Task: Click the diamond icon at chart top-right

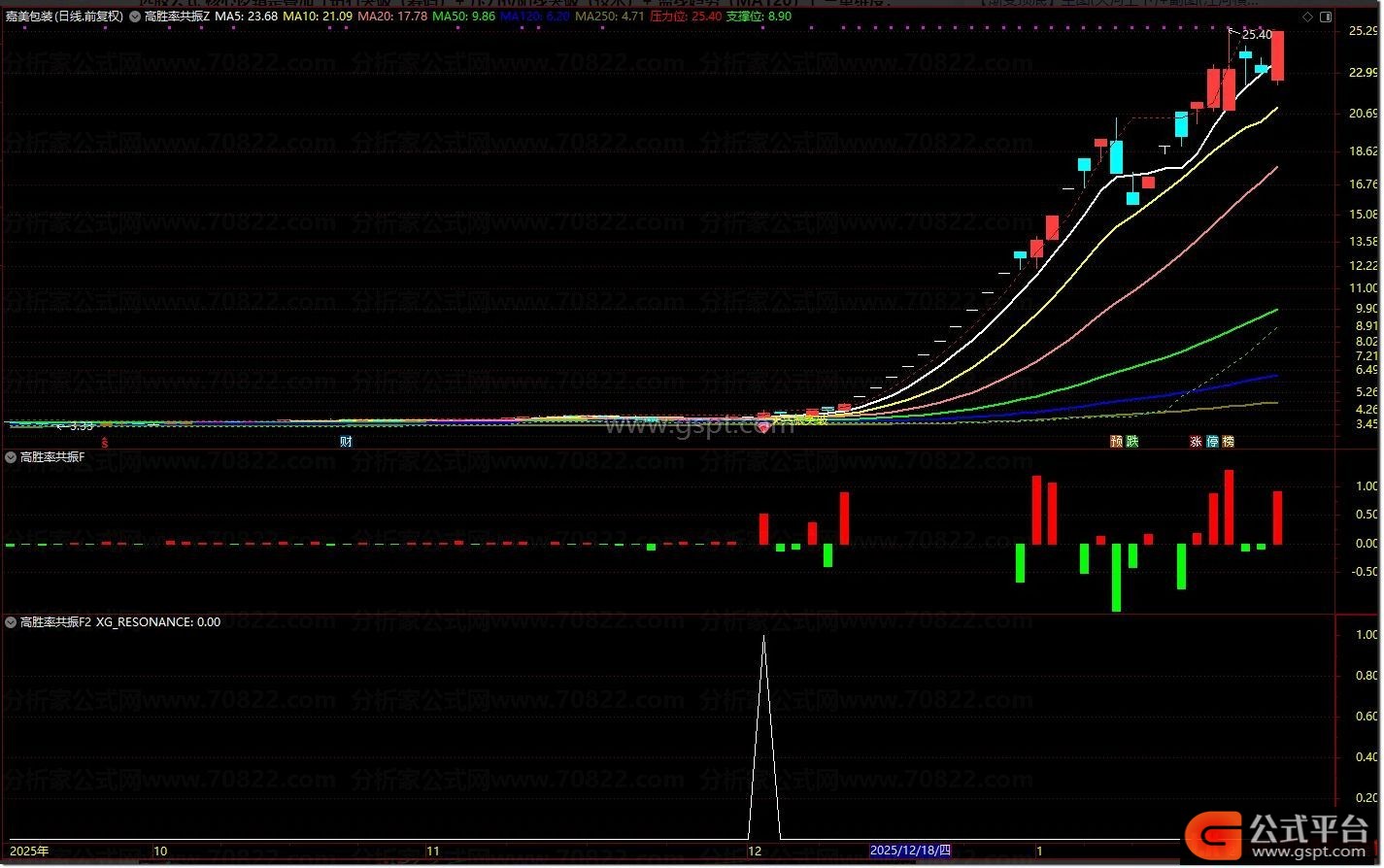Action: (1306, 17)
